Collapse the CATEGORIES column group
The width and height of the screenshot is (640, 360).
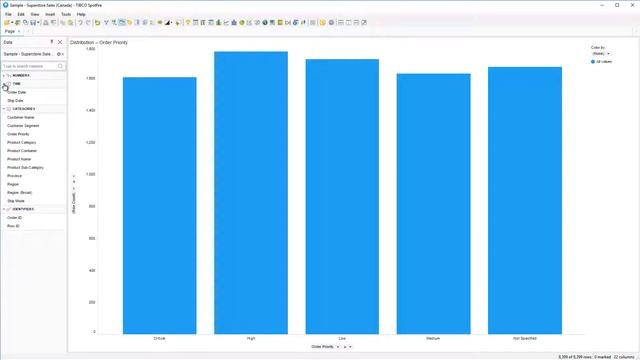(4, 109)
